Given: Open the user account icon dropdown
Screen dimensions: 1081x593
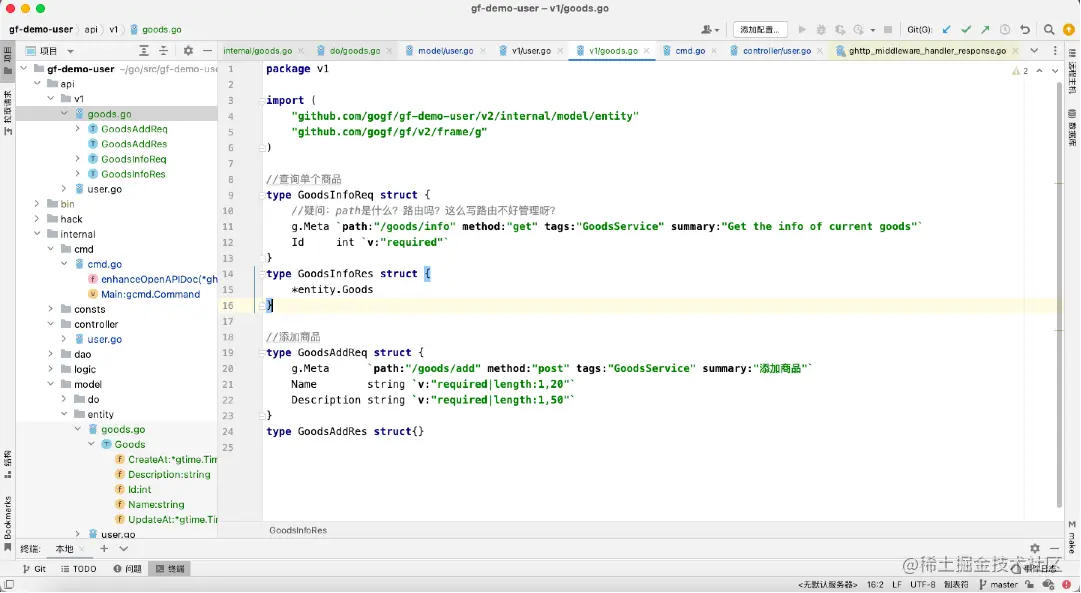Looking at the screenshot, I should coord(710,30).
